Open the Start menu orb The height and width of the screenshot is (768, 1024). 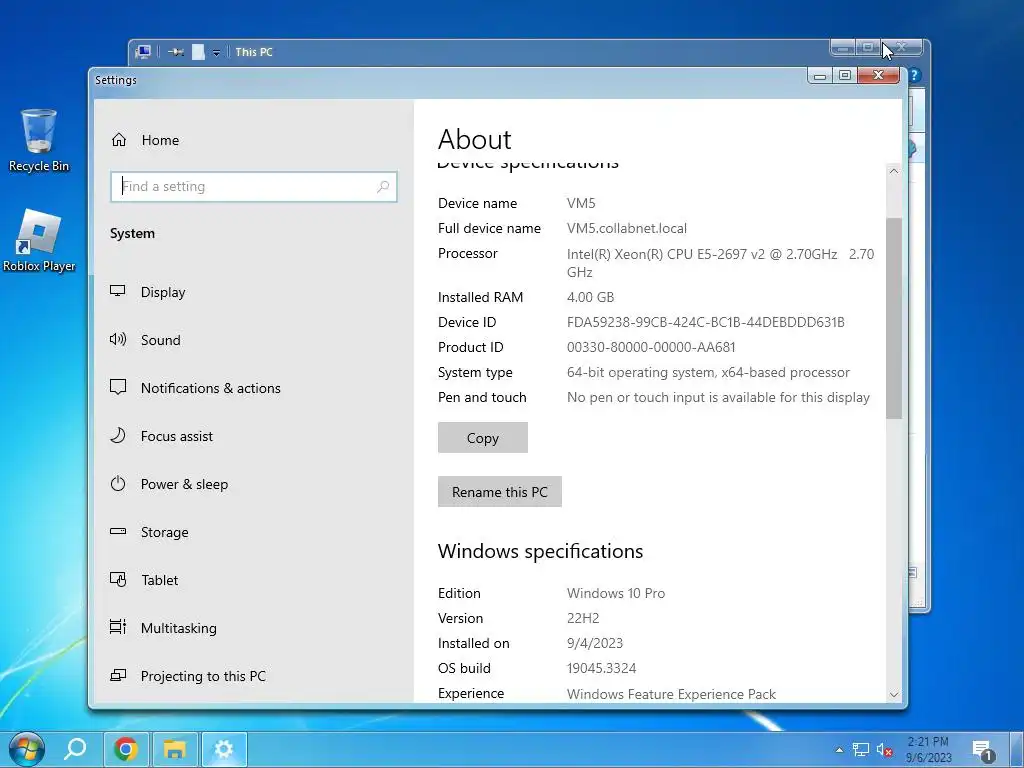[x=26, y=749]
